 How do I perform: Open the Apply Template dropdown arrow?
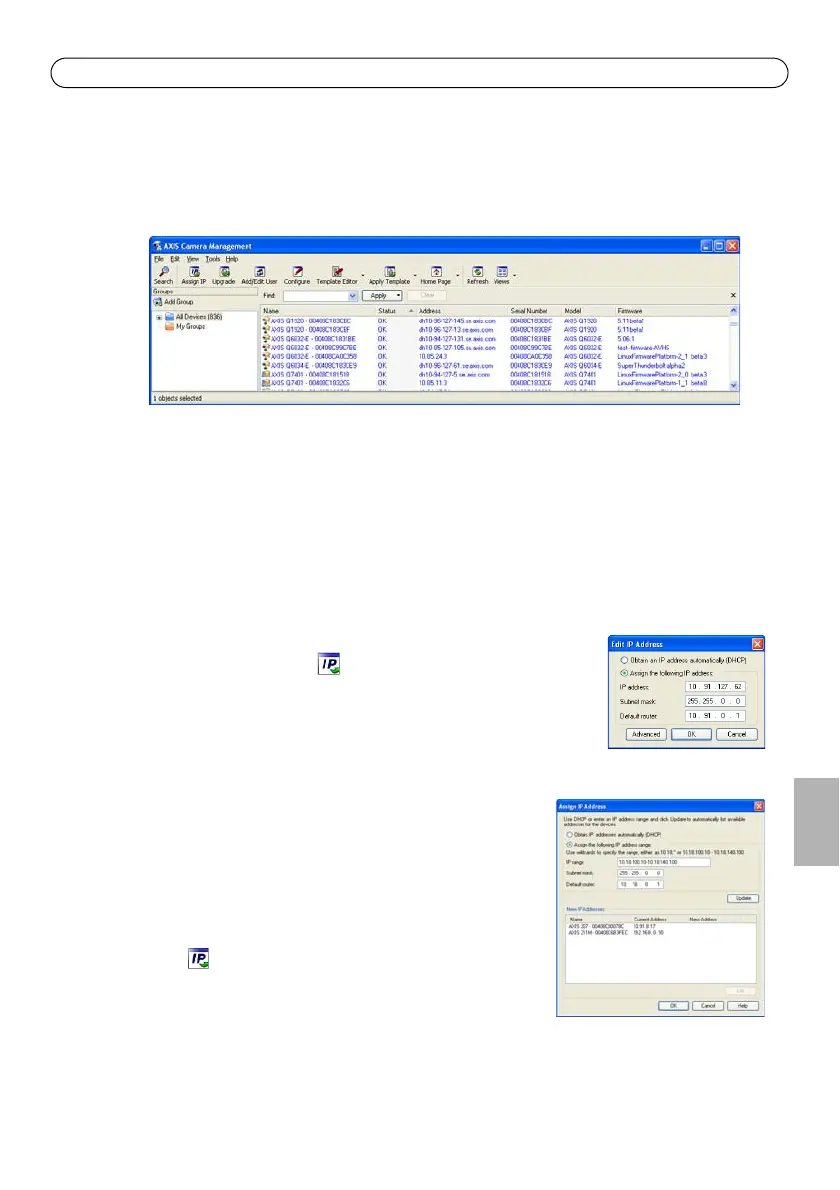tap(415, 275)
